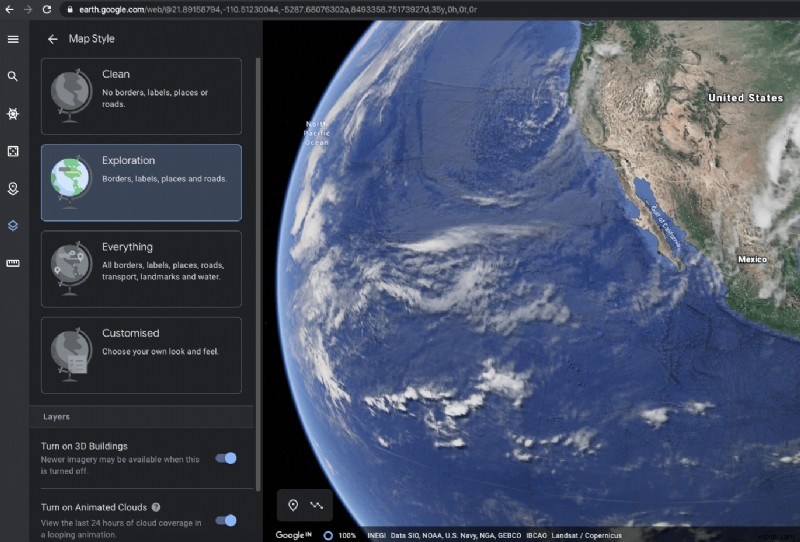Click the 100% loading indicator

pyautogui.click(x=340, y=535)
